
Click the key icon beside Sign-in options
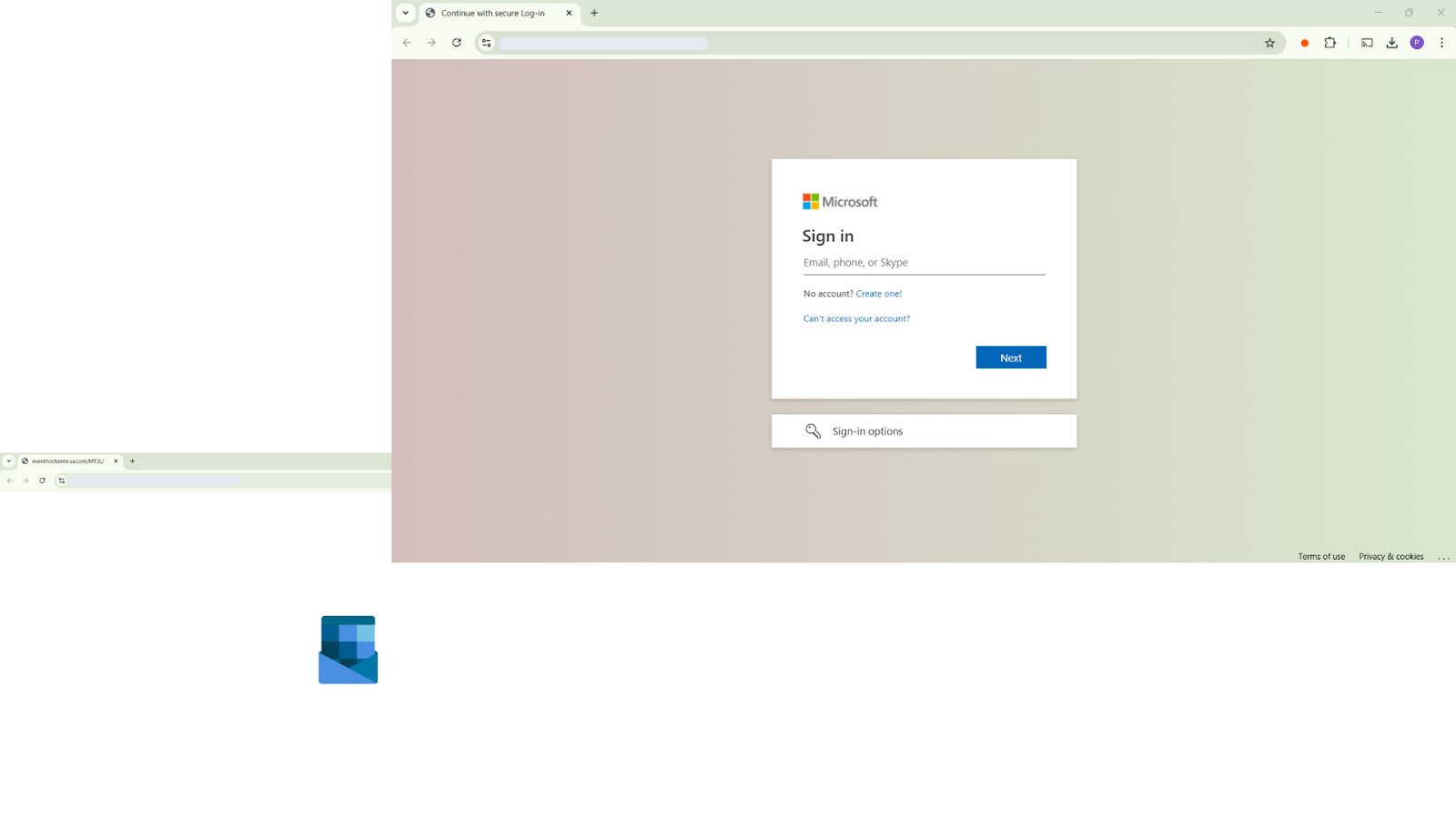click(x=814, y=431)
